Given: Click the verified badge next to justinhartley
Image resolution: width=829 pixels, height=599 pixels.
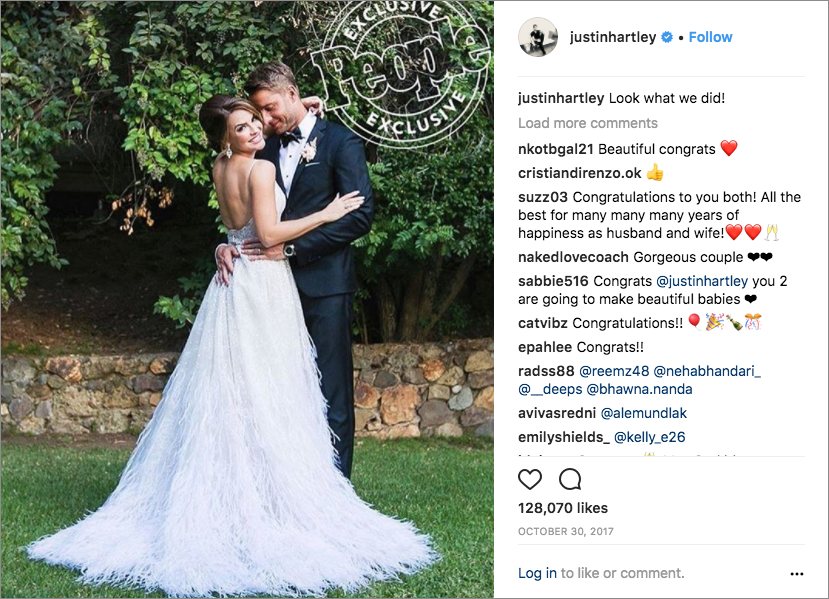Looking at the screenshot, I should tap(667, 37).
